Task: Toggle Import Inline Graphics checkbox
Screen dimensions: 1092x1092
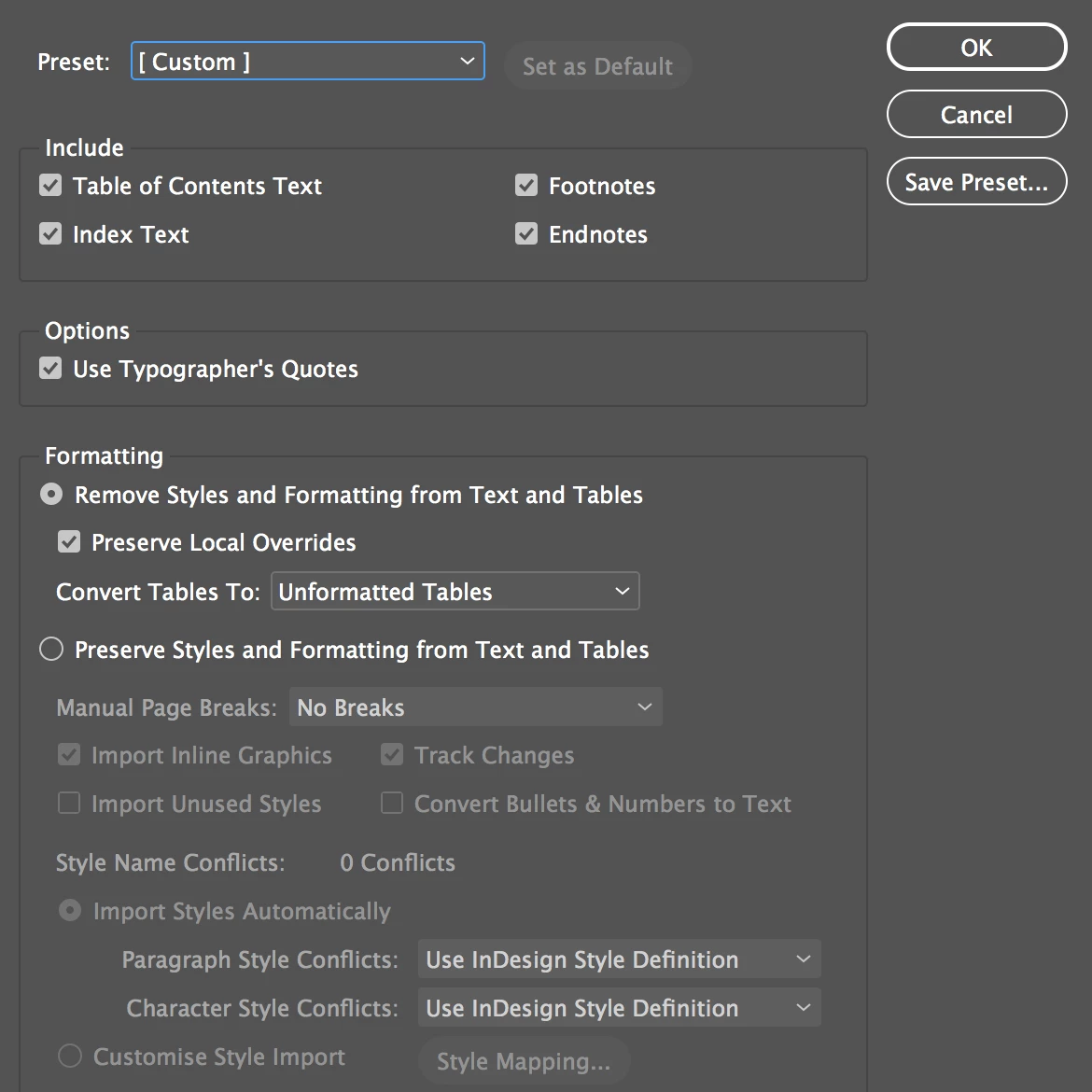Action: [70, 755]
